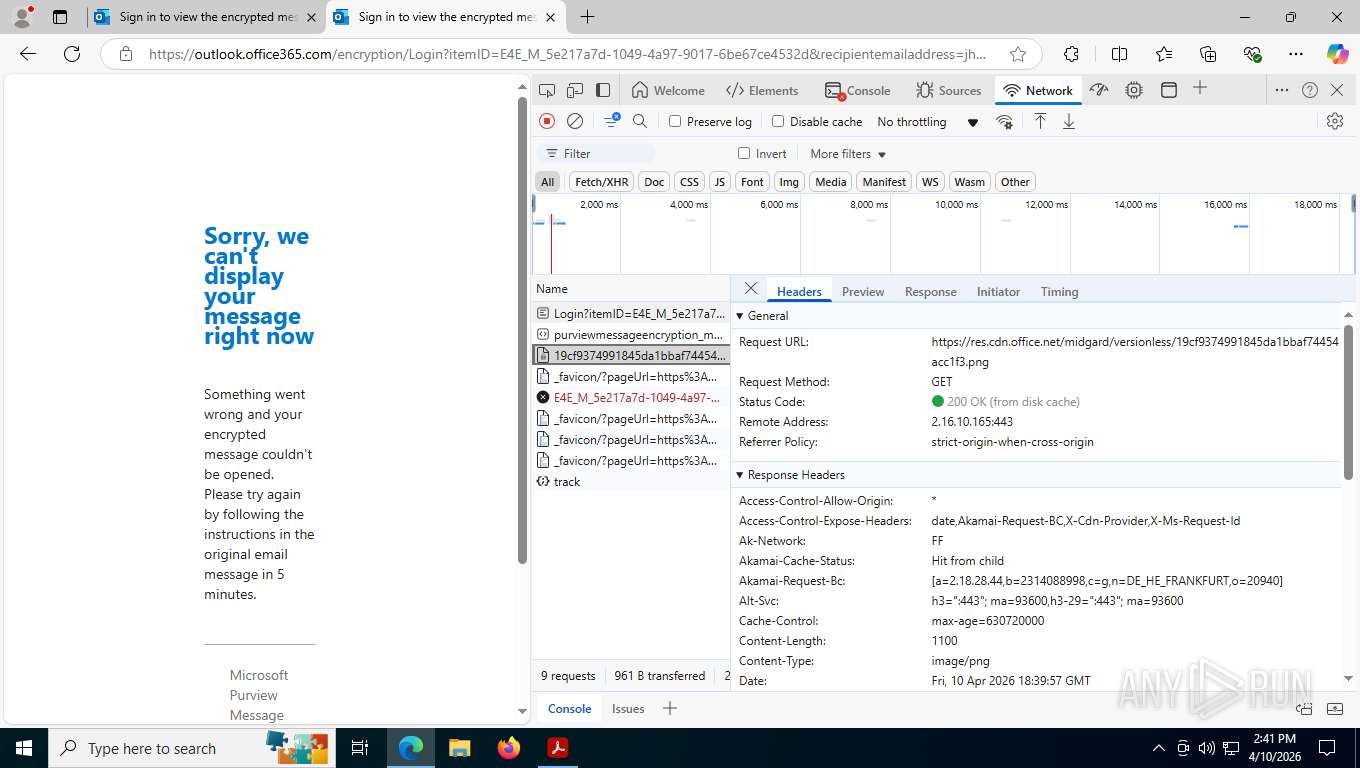The width and height of the screenshot is (1360, 768).
Task: Open browser Collections icon
Action: click(1208, 54)
